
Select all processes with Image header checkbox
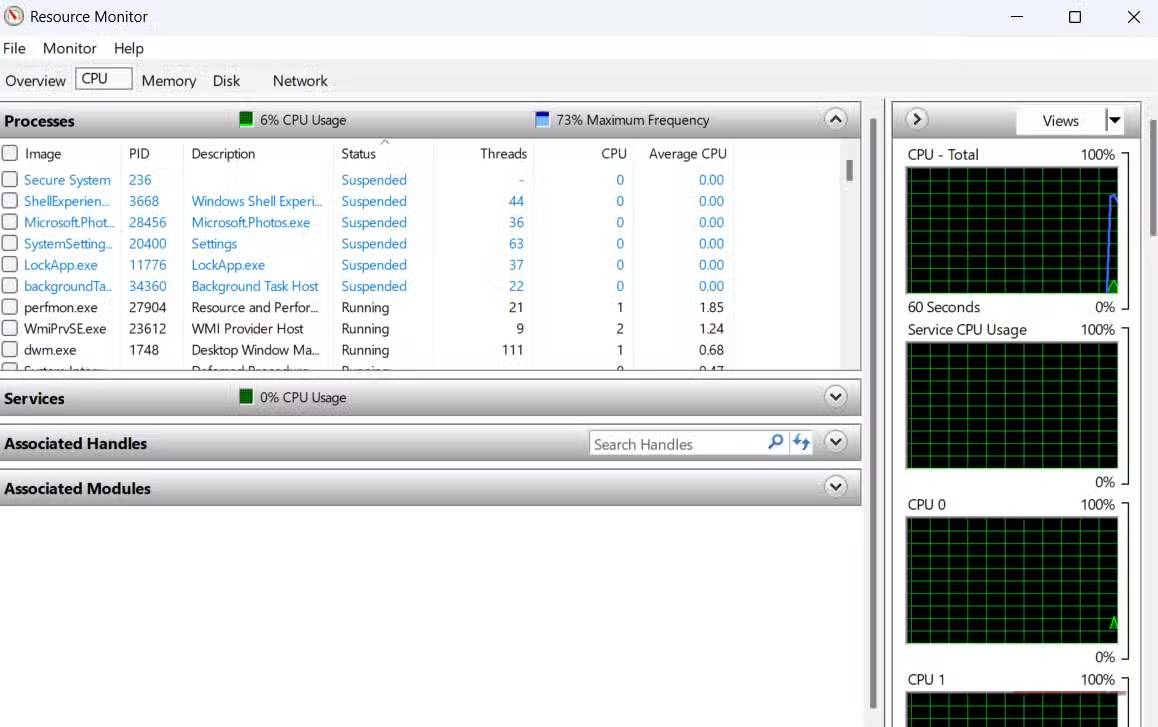click(x=10, y=154)
